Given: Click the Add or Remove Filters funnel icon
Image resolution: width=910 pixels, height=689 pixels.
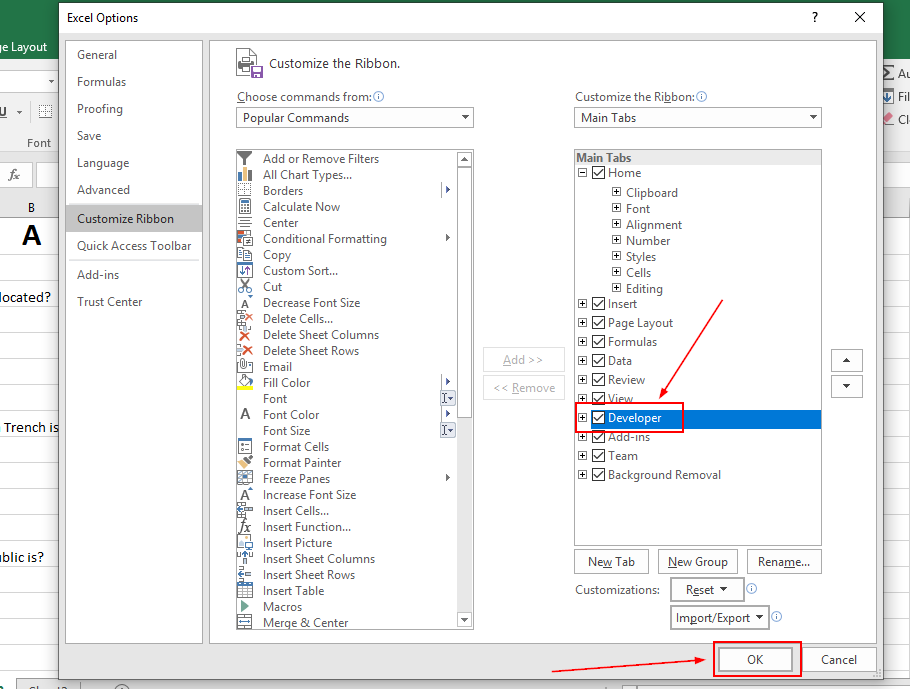Looking at the screenshot, I should [245, 158].
